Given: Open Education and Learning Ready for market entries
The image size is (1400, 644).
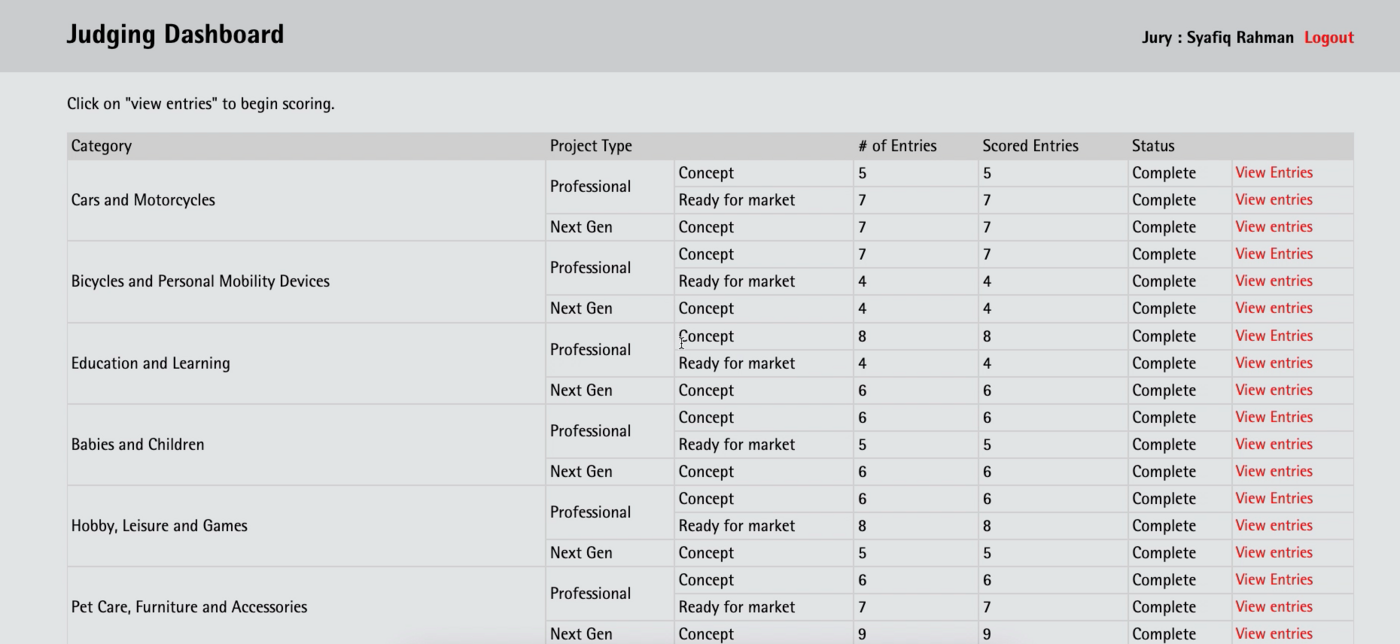Looking at the screenshot, I should pos(1273,363).
